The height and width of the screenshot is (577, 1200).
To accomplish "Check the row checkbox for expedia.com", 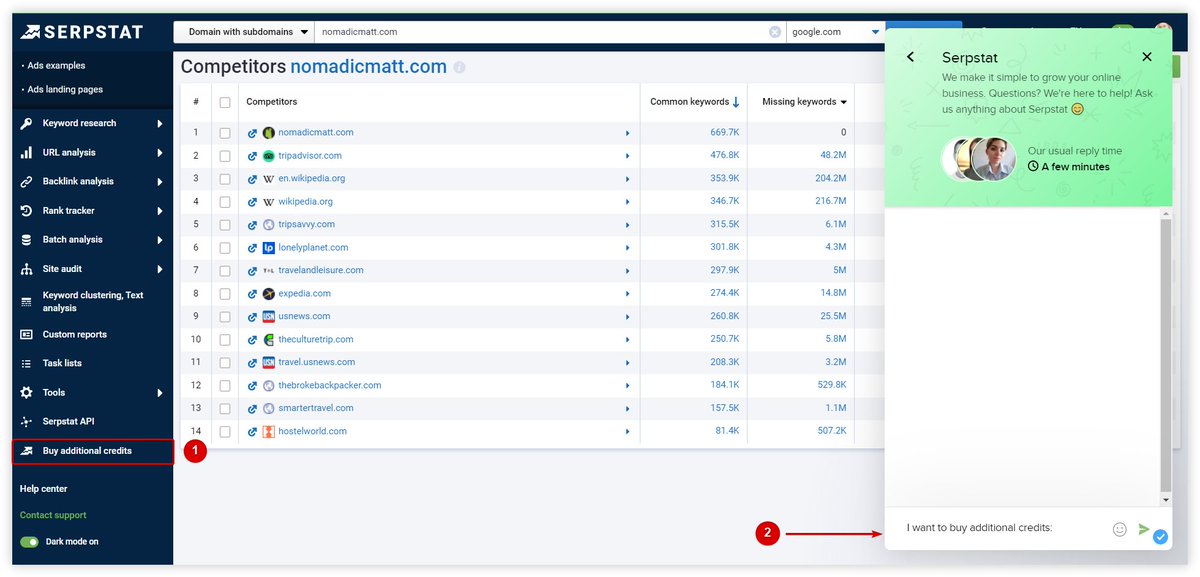I will pyautogui.click(x=225, y=293).
